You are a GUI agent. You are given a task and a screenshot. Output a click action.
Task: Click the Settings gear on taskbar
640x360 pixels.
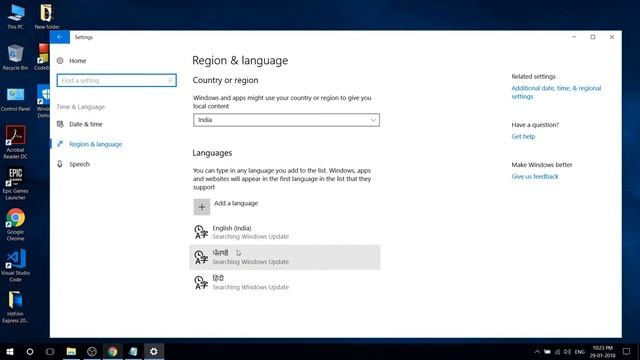[x=154, y=351]
